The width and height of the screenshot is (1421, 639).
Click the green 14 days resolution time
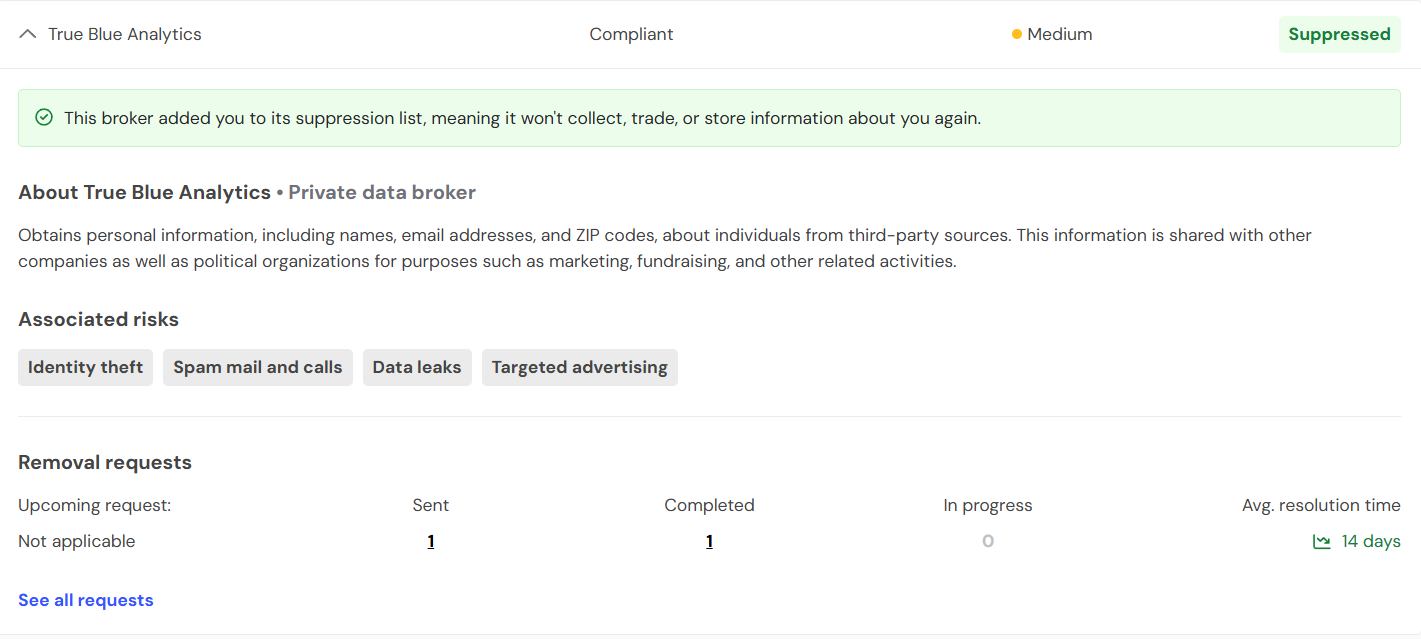pos(1370,540)
